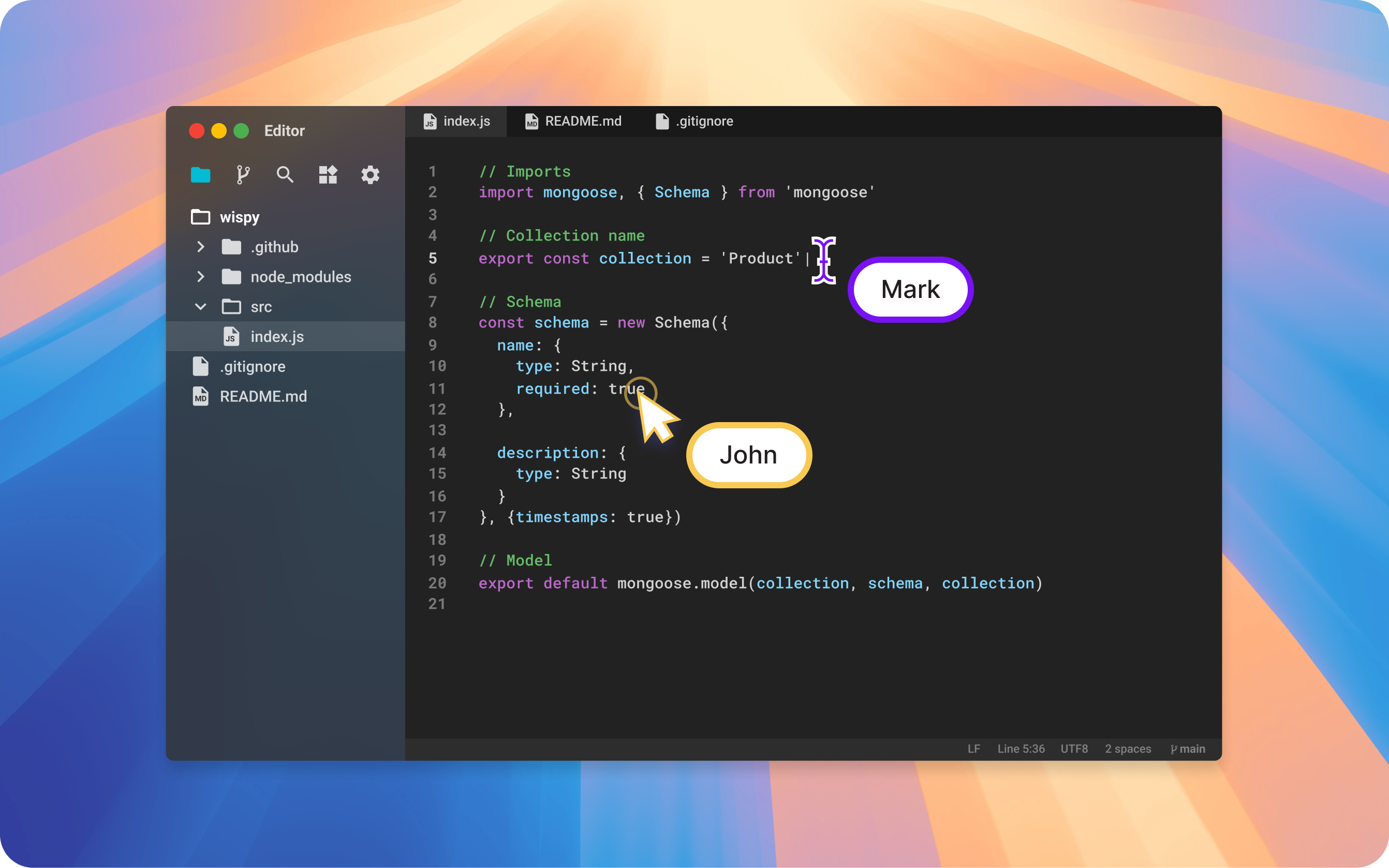Viewport: 1389px width, 868px height.
Task: Click the '// Collection name' comment
Action: point(561,236)
